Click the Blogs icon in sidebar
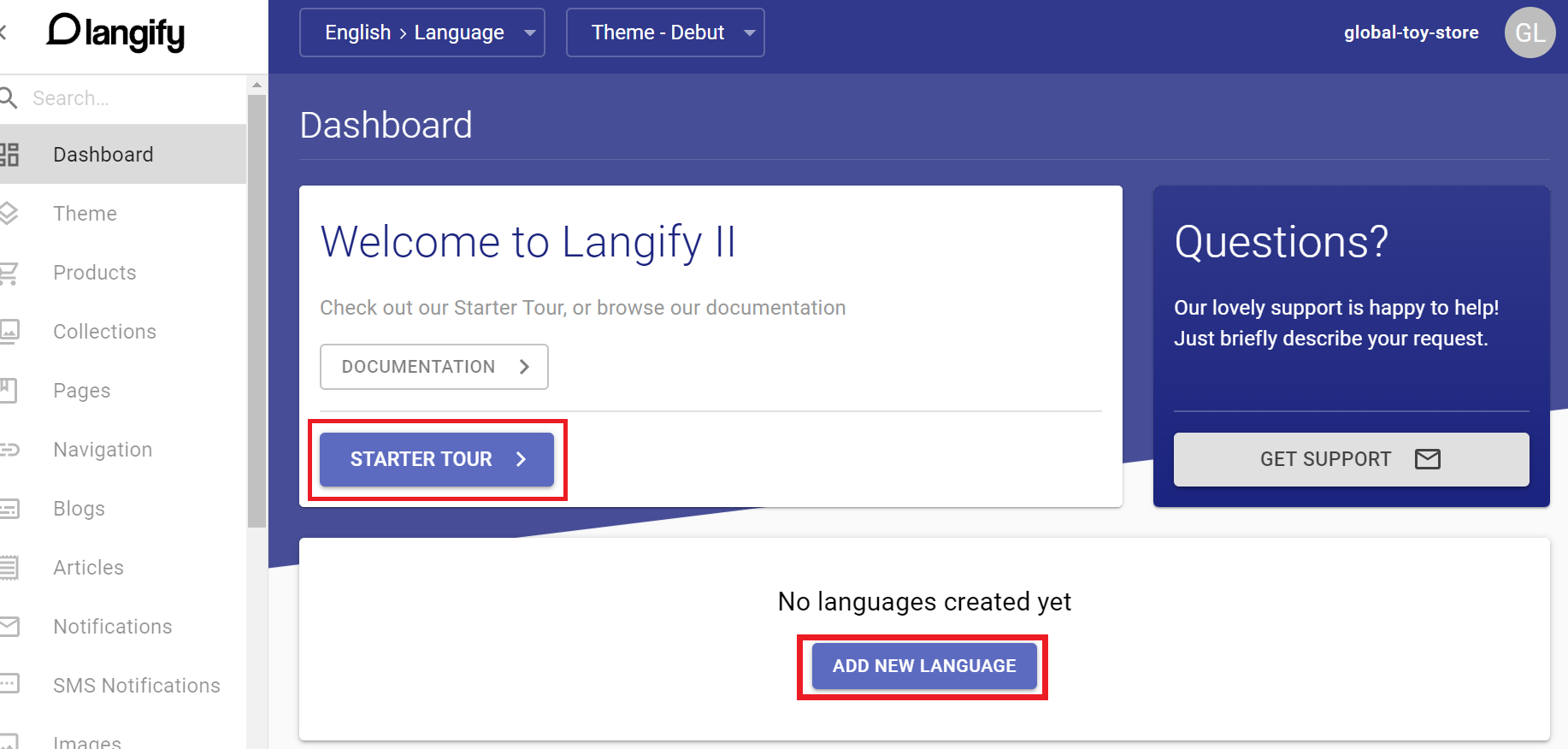 [9, 509]
